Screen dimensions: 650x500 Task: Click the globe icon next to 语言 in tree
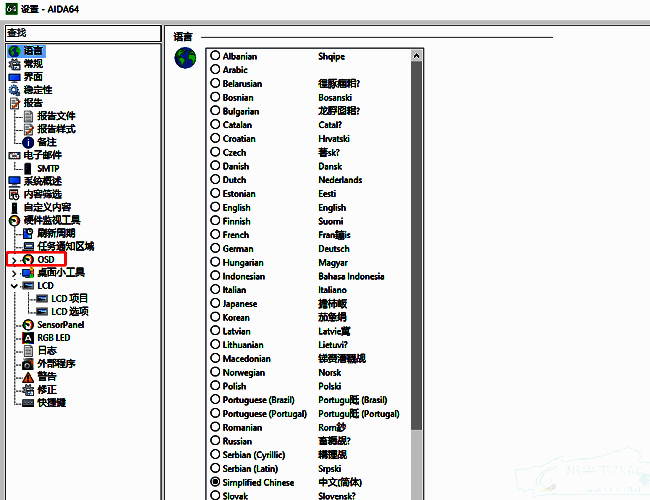click(x=14, y=50)
